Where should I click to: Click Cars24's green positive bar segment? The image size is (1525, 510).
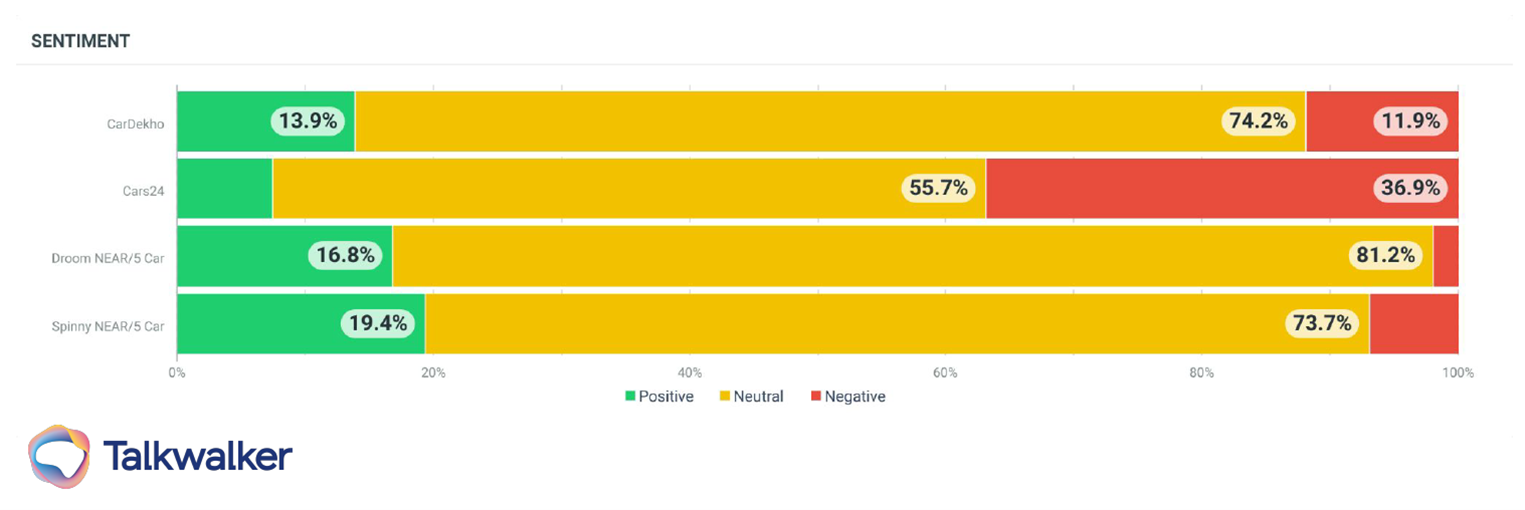tap(224, 188)
